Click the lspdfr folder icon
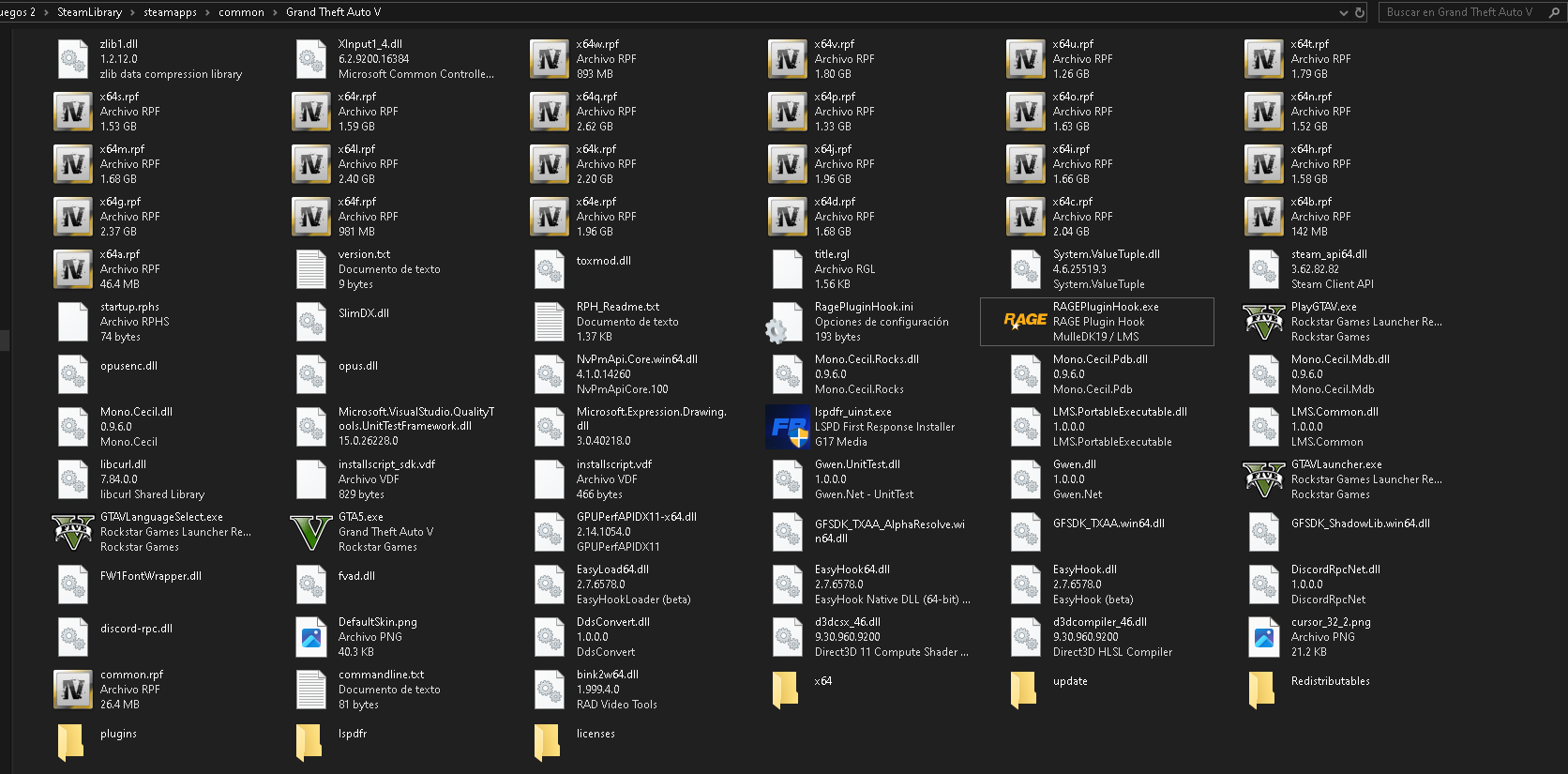 coord(309,742)
